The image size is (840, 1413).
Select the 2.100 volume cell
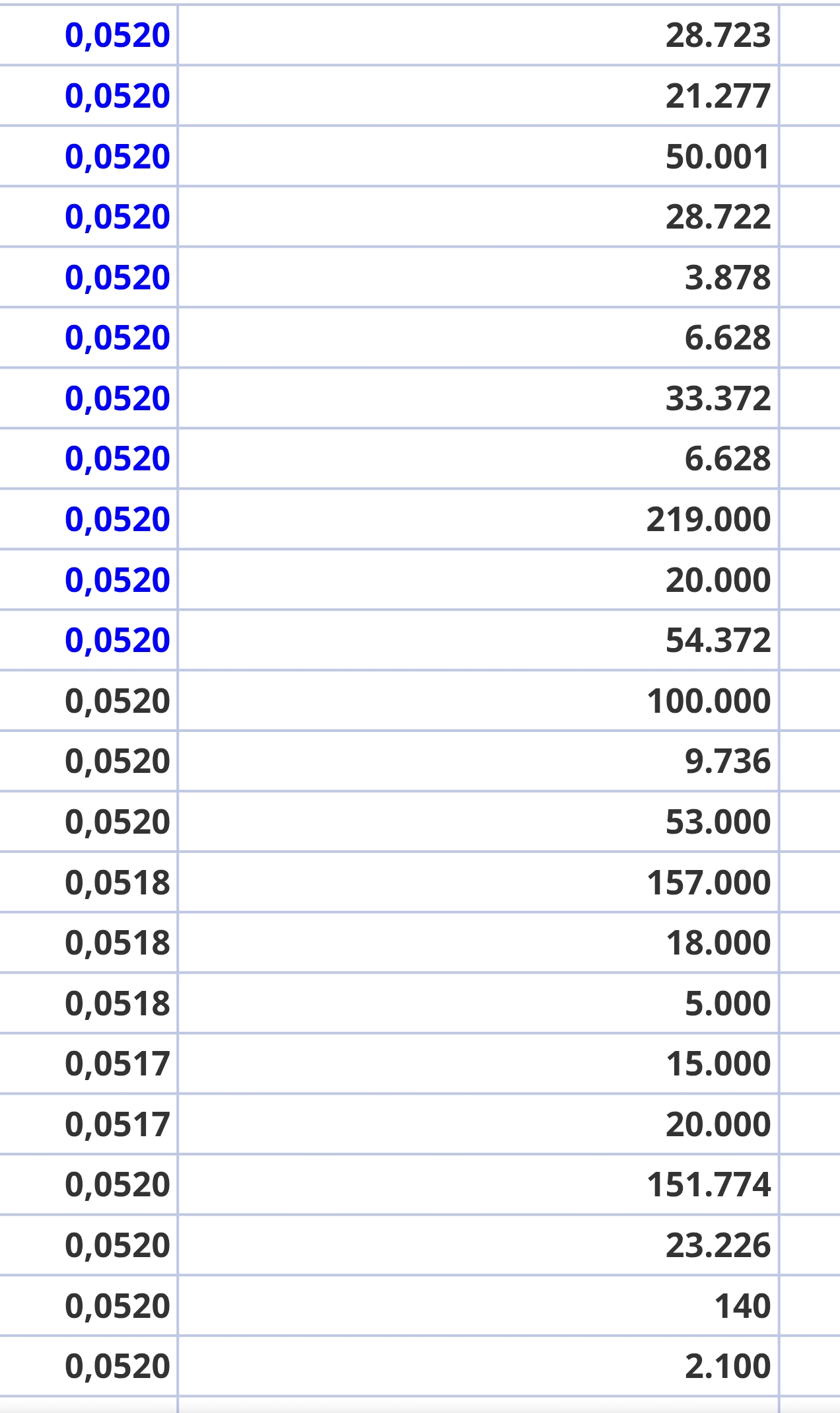pyautogui.click(x=479, y=1366)
